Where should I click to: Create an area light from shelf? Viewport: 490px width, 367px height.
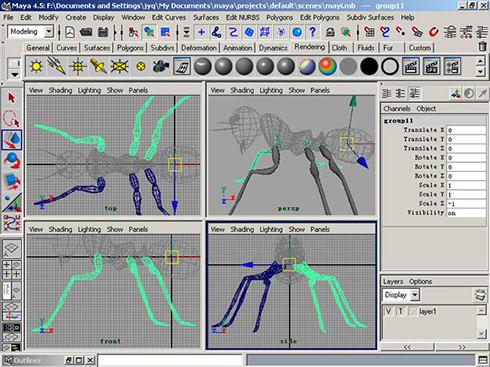[x=119, y=66]
